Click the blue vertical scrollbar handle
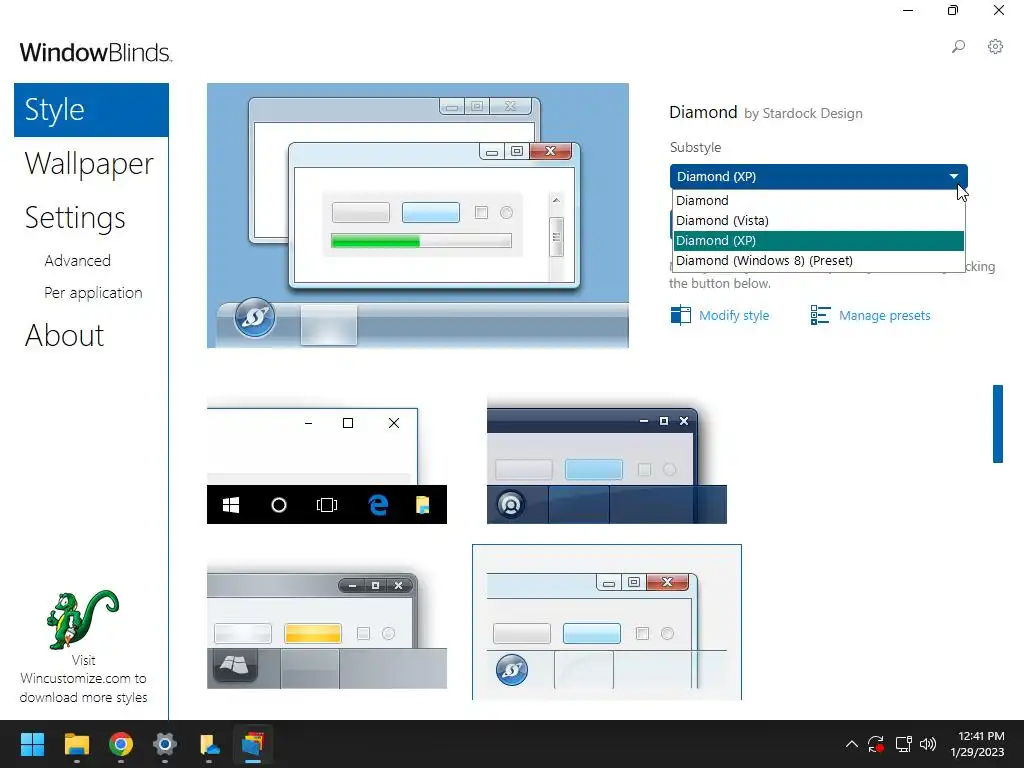This screenshot has height=768, width=1024. (x=998, y=424)
